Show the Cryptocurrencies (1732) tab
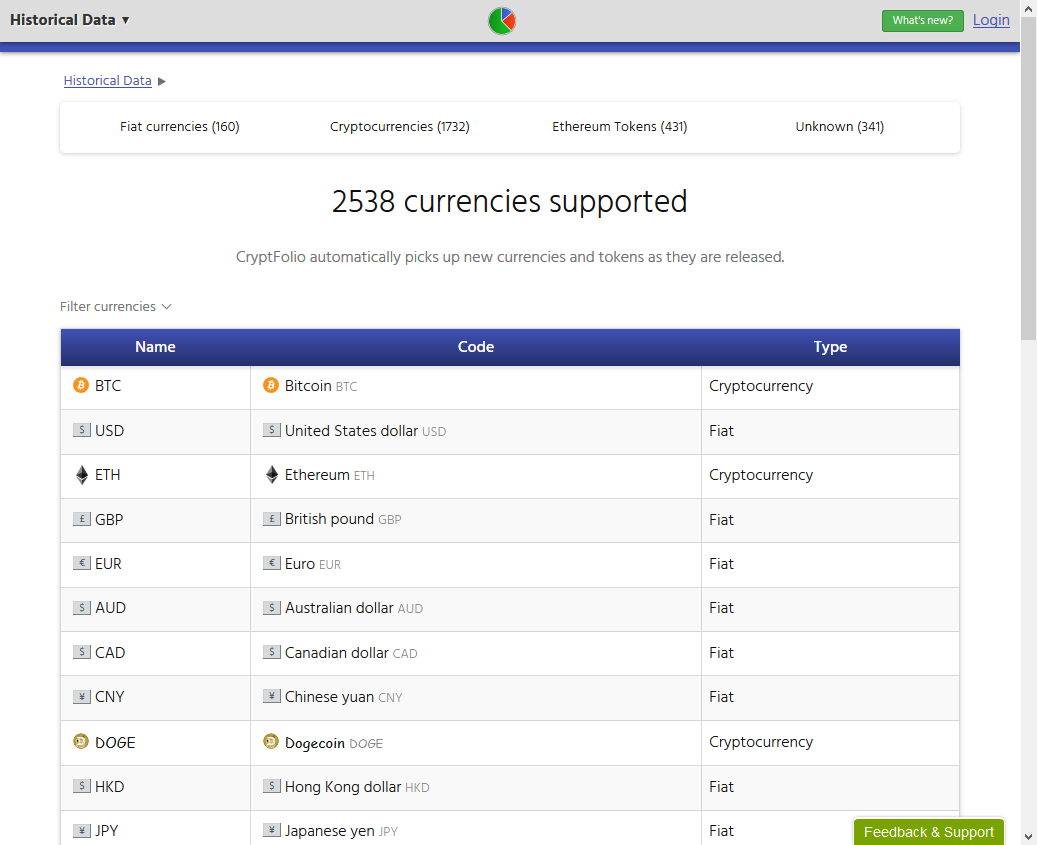The width and height of the screenshot is (1037, 845). (x=400, y=127)
